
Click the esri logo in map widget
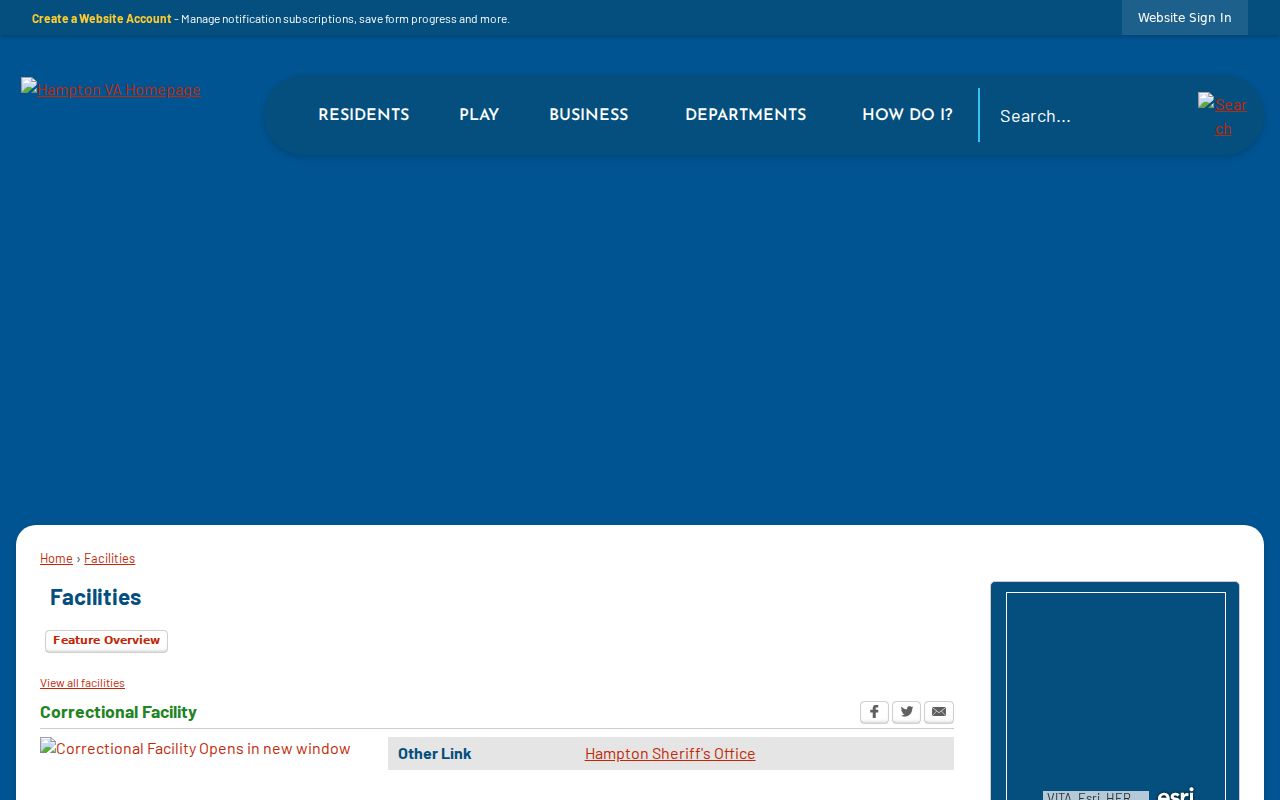coord(1176,794)
